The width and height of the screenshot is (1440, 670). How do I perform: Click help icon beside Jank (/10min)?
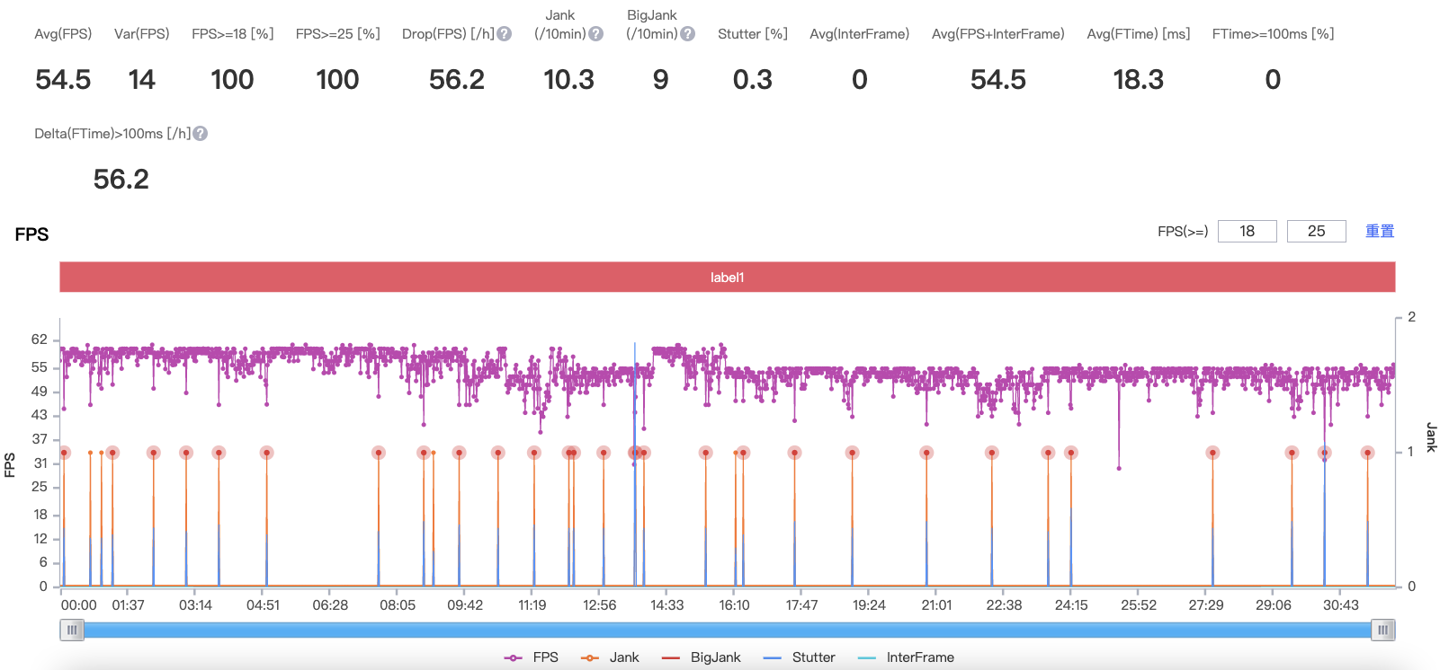coord(596,34)
